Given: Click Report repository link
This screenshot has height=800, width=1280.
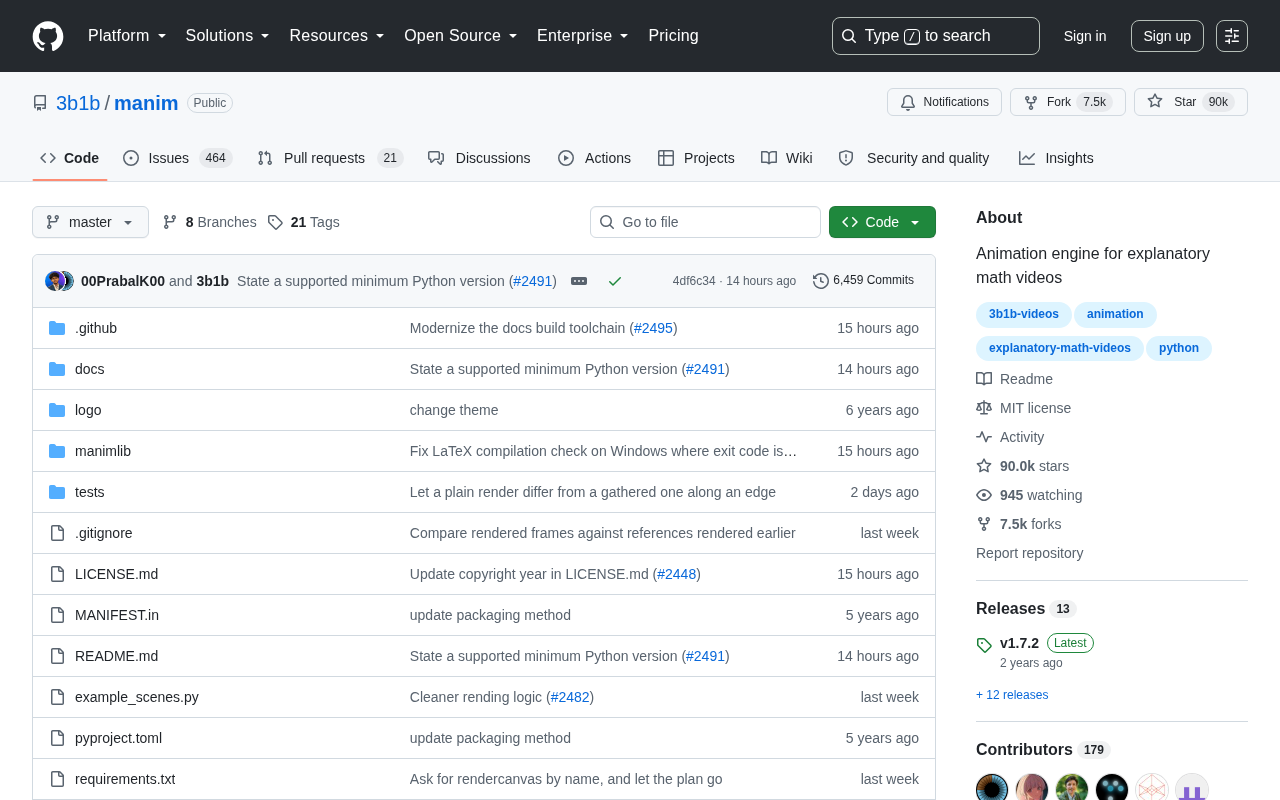Looking at the screenshot, I should 1029,553.
